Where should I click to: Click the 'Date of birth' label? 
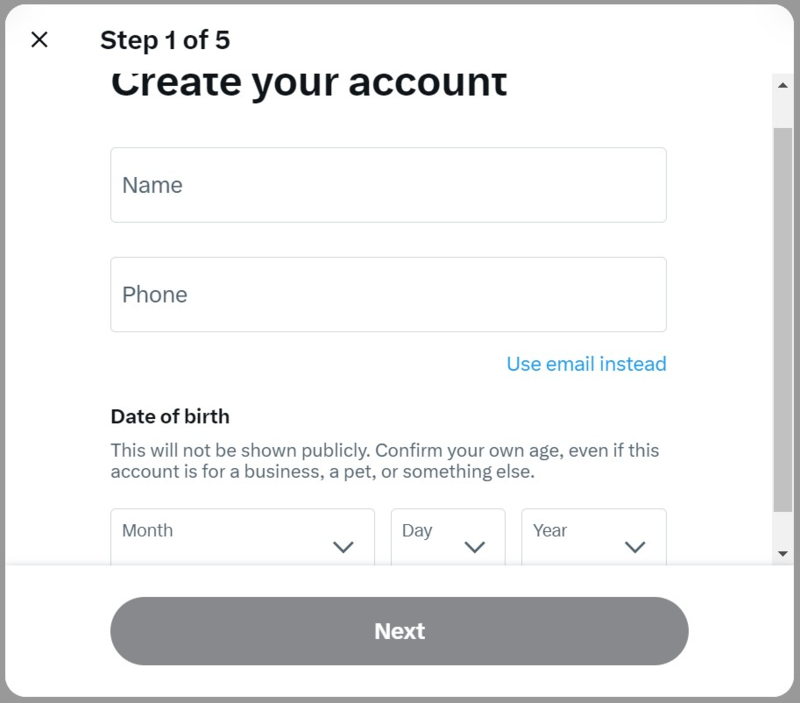point(170,416)
